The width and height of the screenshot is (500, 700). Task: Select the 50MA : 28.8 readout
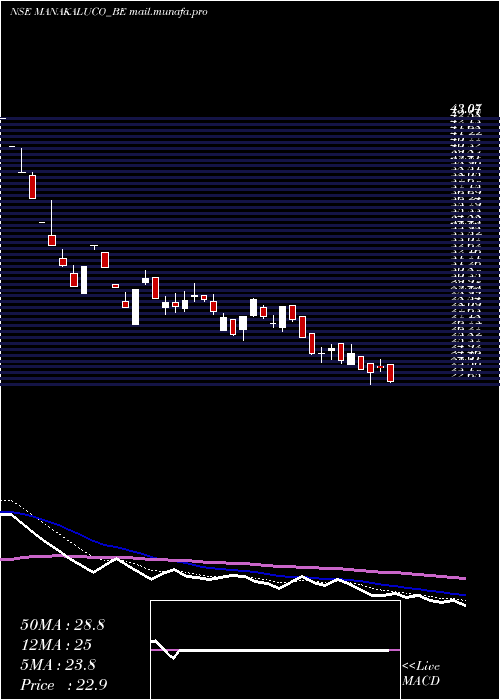pos(62,625)
